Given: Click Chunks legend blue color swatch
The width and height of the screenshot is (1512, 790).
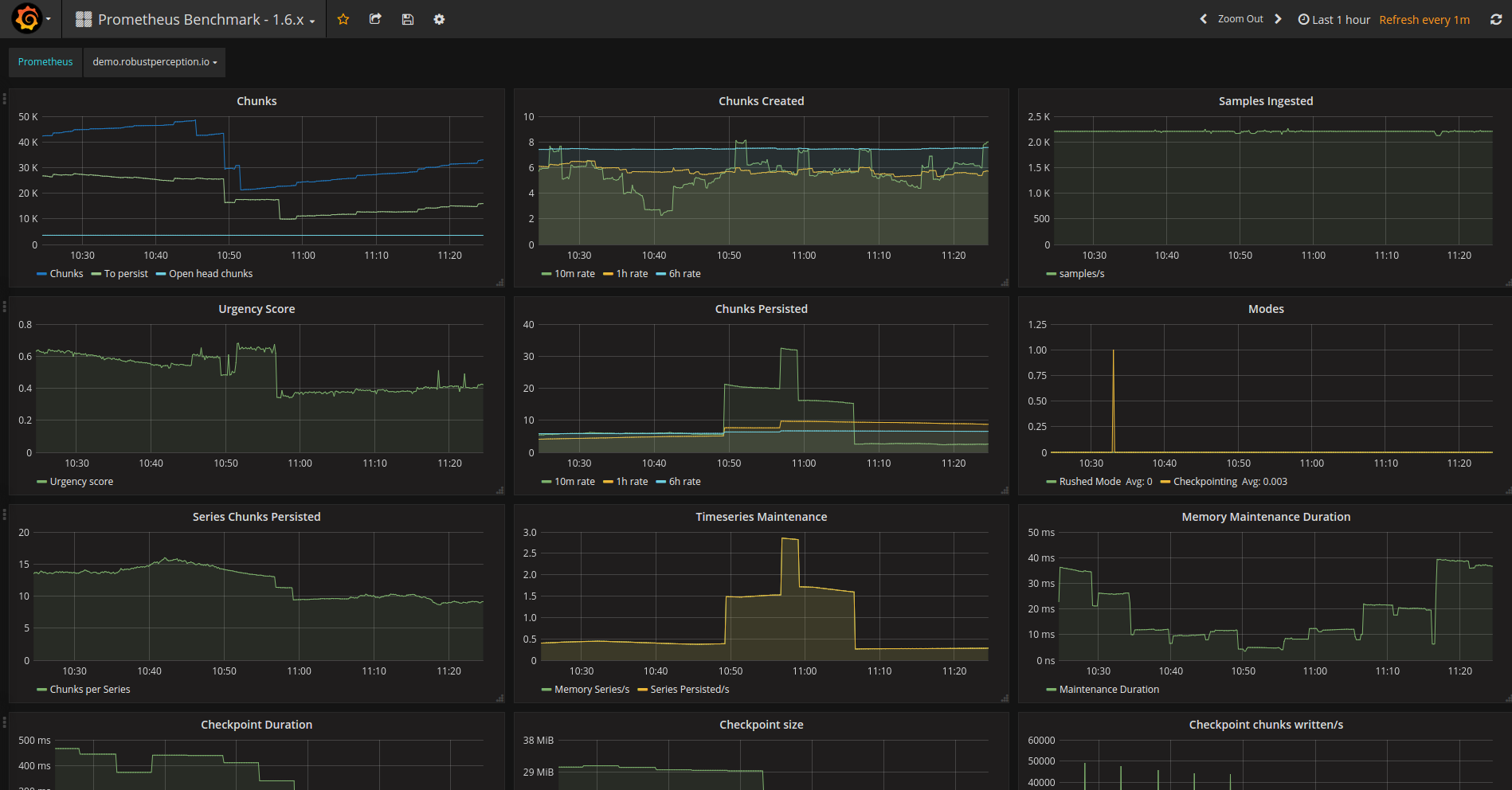Looking at the screenshot, I should [41, 274].
